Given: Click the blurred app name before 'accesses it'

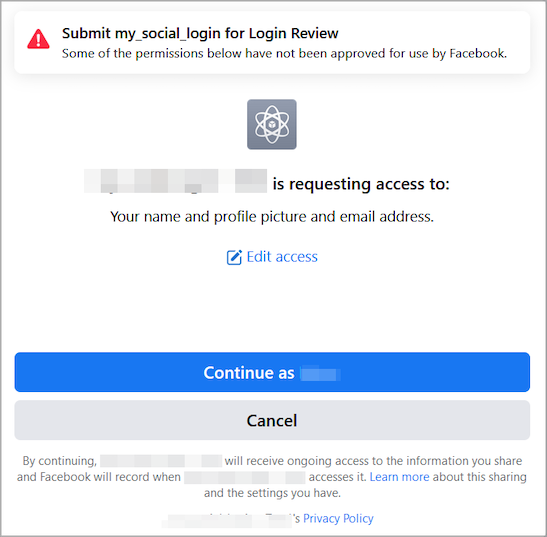Looking at the screenshot, I should (x=245, y=477).
